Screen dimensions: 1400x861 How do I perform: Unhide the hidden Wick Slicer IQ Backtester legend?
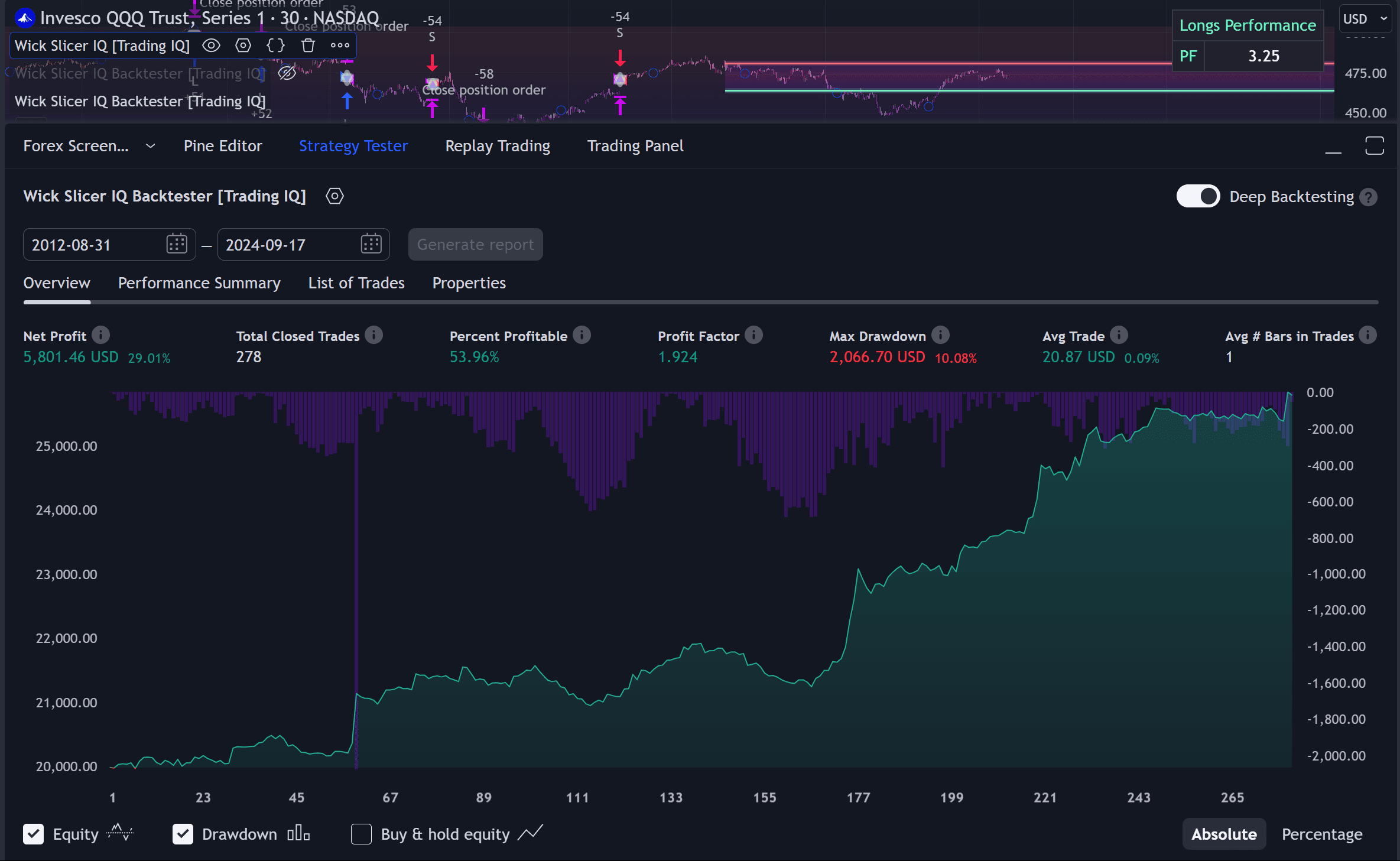click(287, 73)
